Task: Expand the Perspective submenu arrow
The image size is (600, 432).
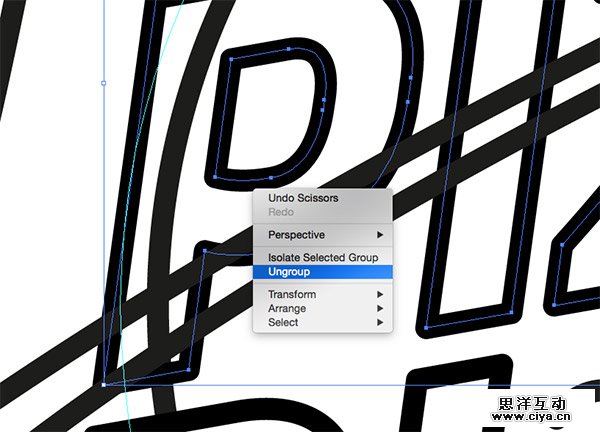Action: click(x=380, y=235)
